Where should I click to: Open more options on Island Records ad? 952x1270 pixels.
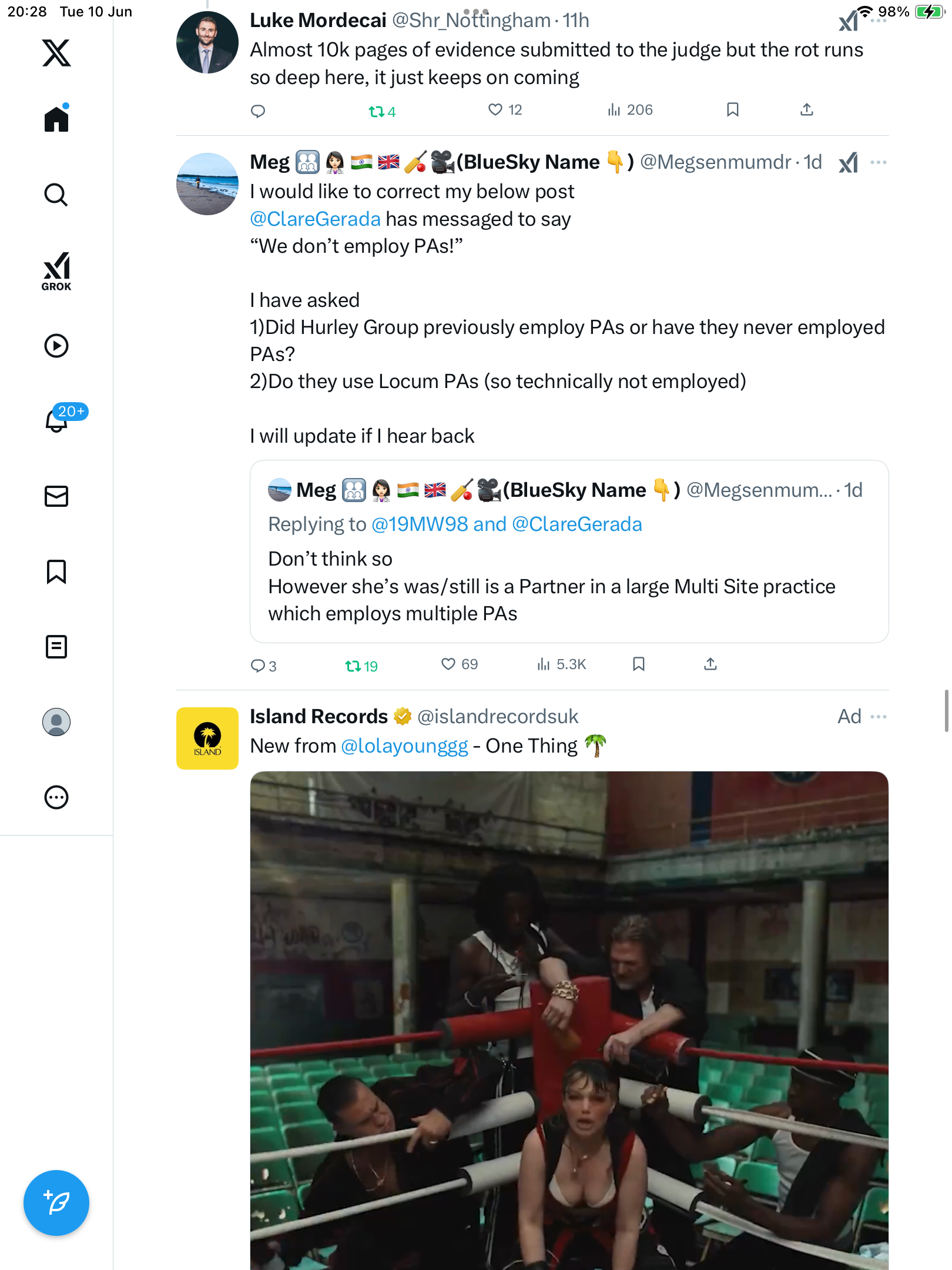(x=879, y=717)
